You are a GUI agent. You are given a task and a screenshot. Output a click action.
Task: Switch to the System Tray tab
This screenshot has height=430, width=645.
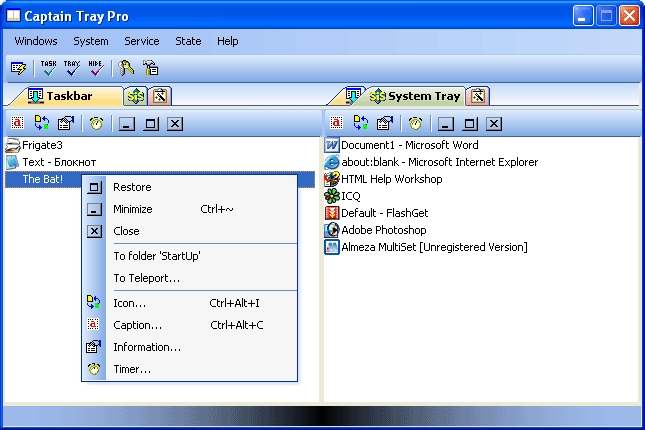[414, 97]
